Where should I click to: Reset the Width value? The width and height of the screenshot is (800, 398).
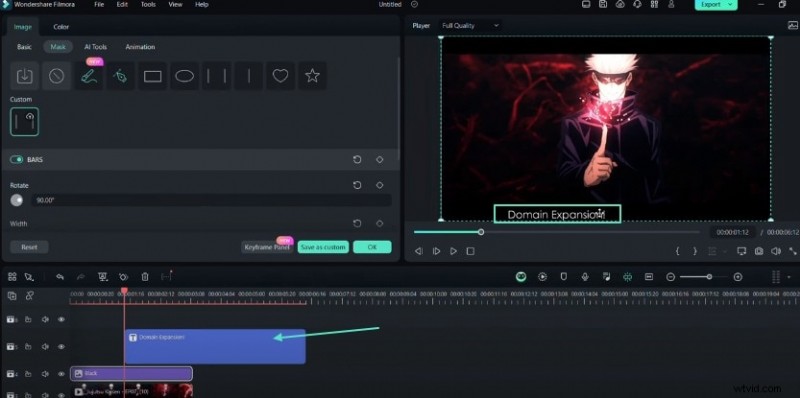pyautogui.click(x=357, y=223)
